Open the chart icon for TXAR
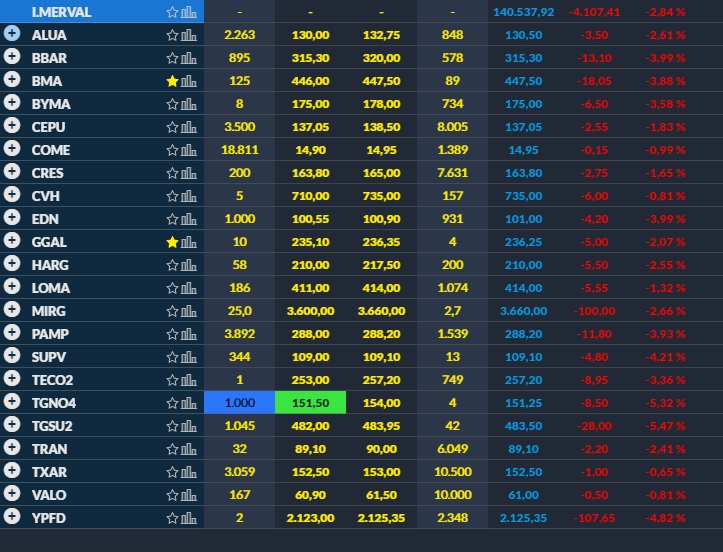 (189, 472)
